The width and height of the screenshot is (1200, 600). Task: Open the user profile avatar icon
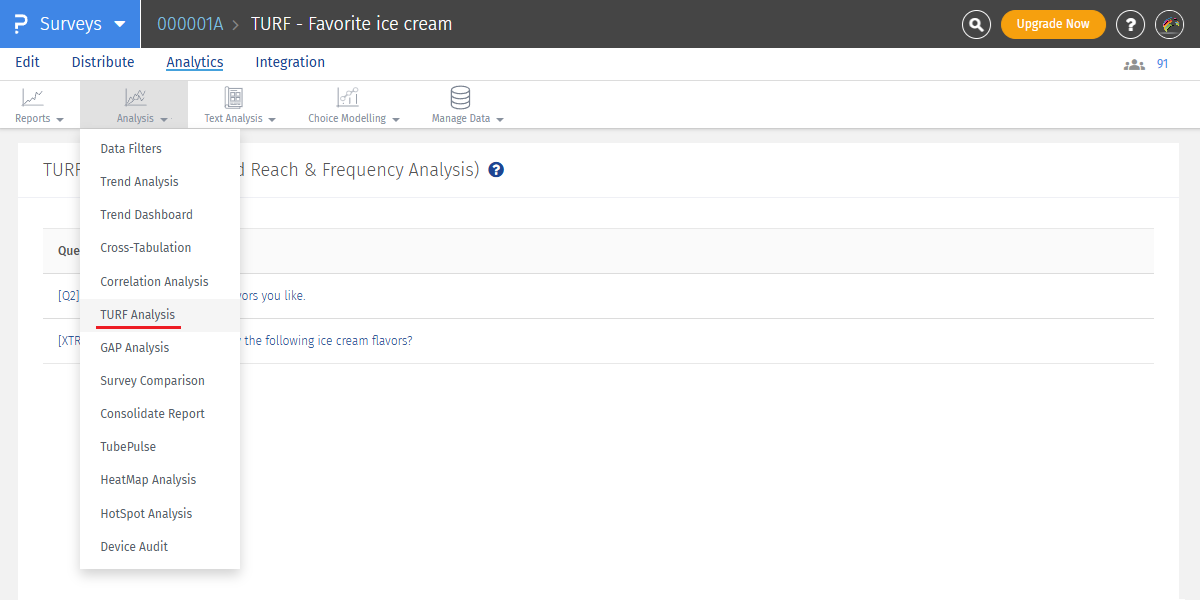tap(1169, 24)
